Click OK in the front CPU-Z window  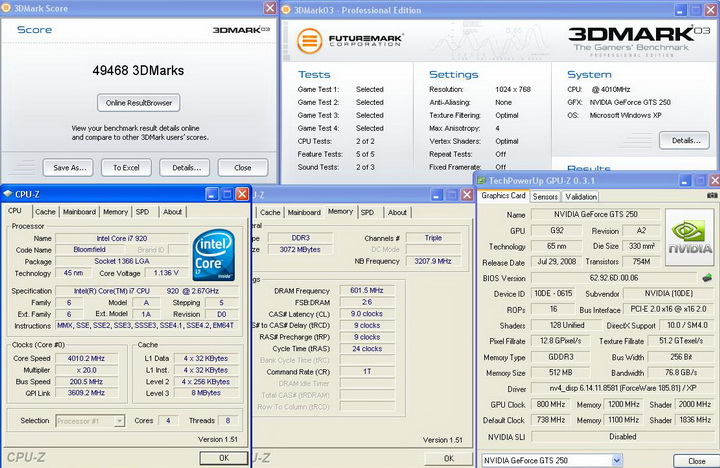tap(224, 458)
